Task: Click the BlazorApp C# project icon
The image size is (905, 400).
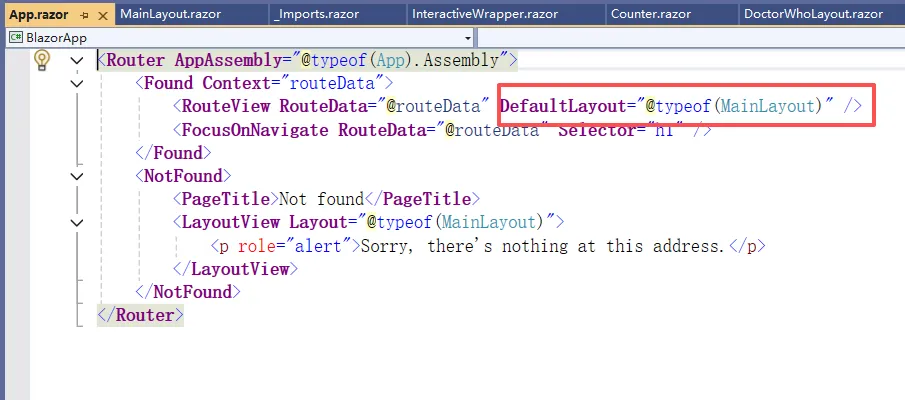Action: click(x=16, y=38)
